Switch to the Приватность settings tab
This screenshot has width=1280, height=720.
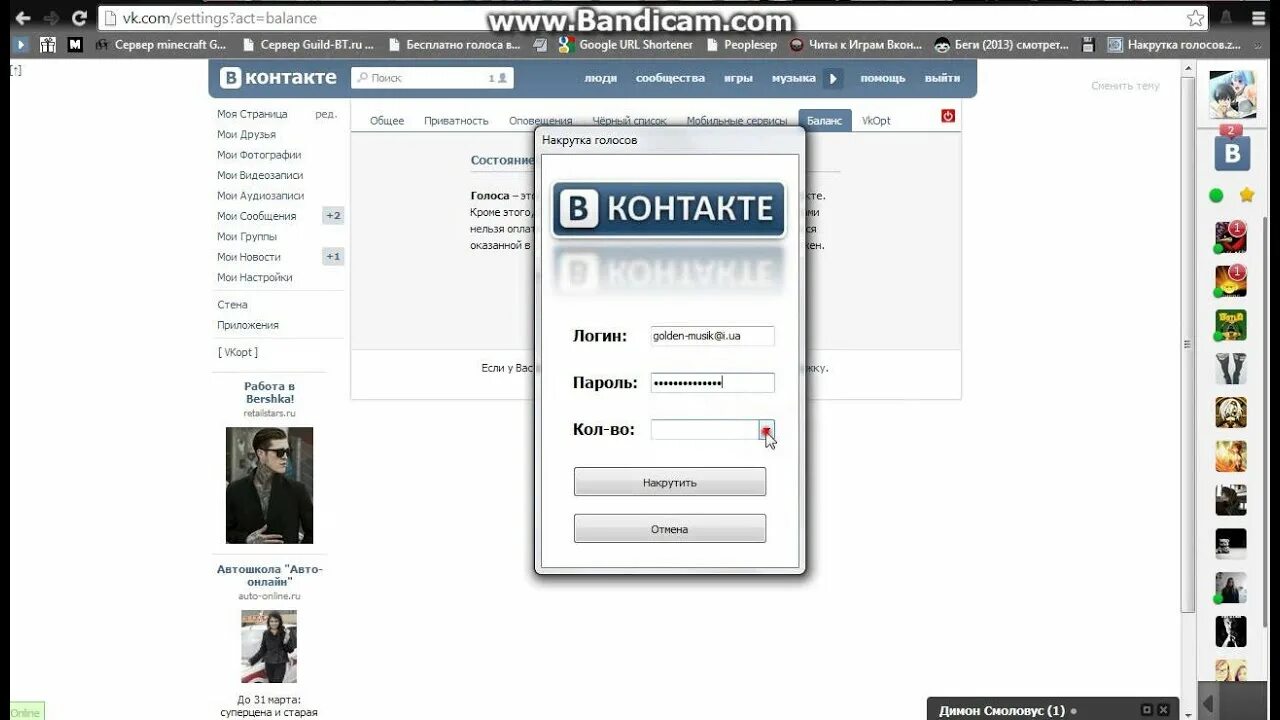pos(456,121)
